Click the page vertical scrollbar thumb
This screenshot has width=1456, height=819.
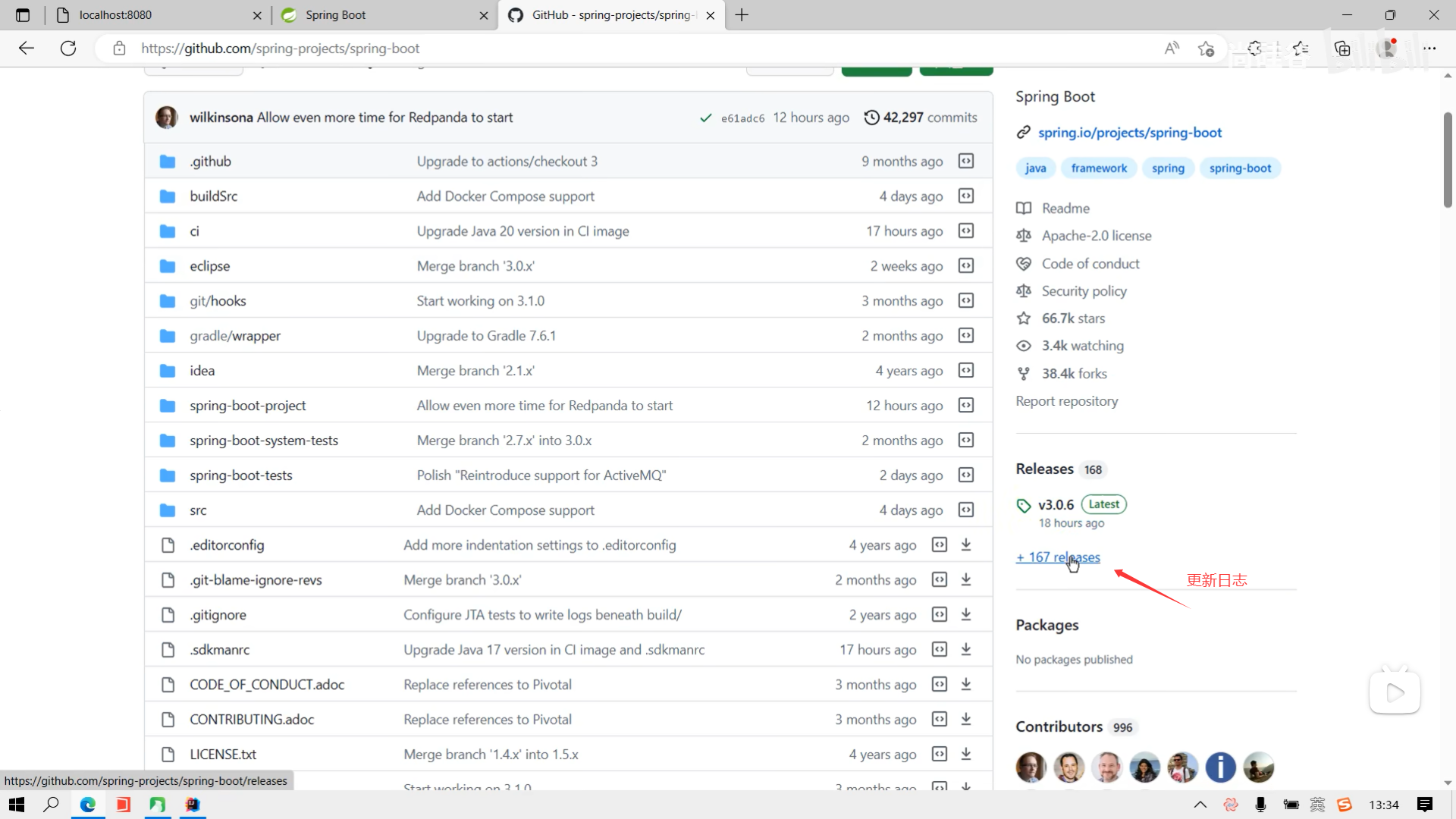point(1447,159)
